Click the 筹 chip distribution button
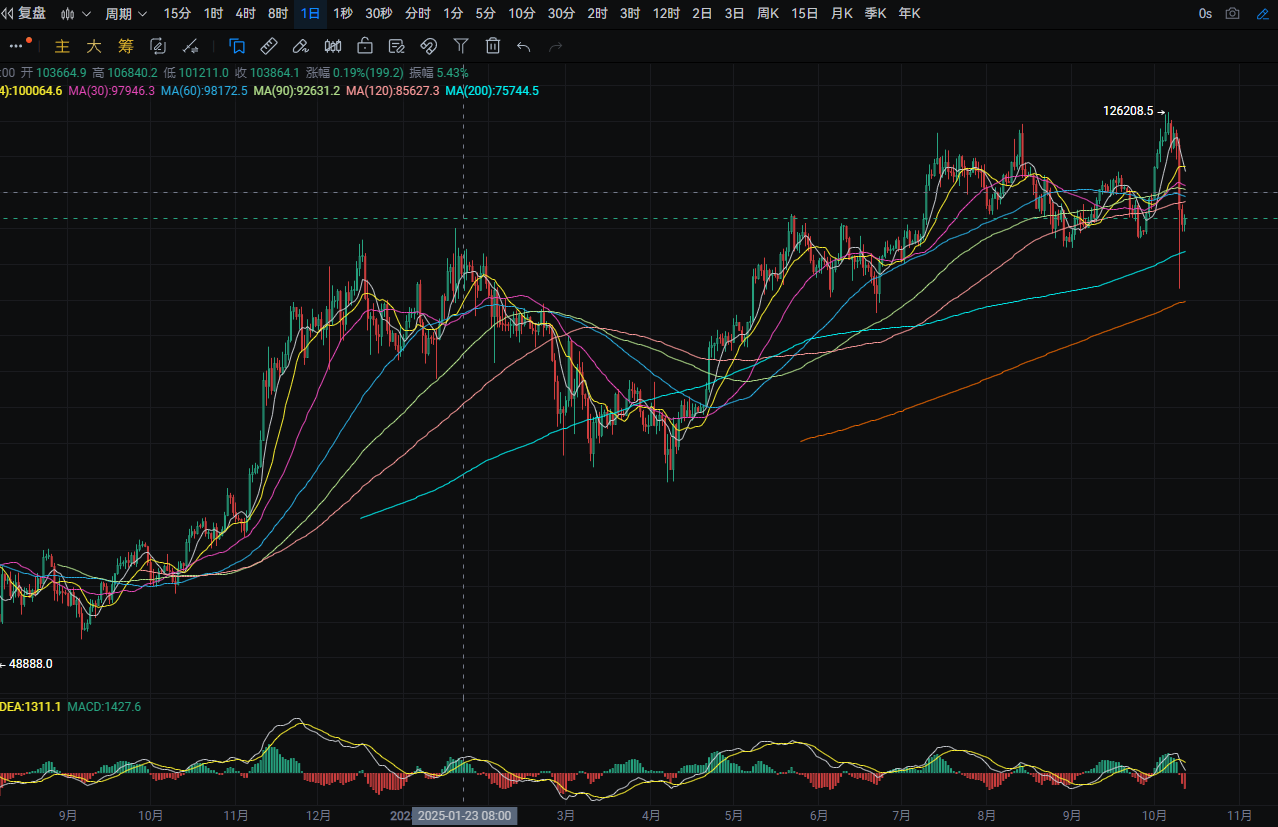The image size is (1278, 827). click(125, 46)
